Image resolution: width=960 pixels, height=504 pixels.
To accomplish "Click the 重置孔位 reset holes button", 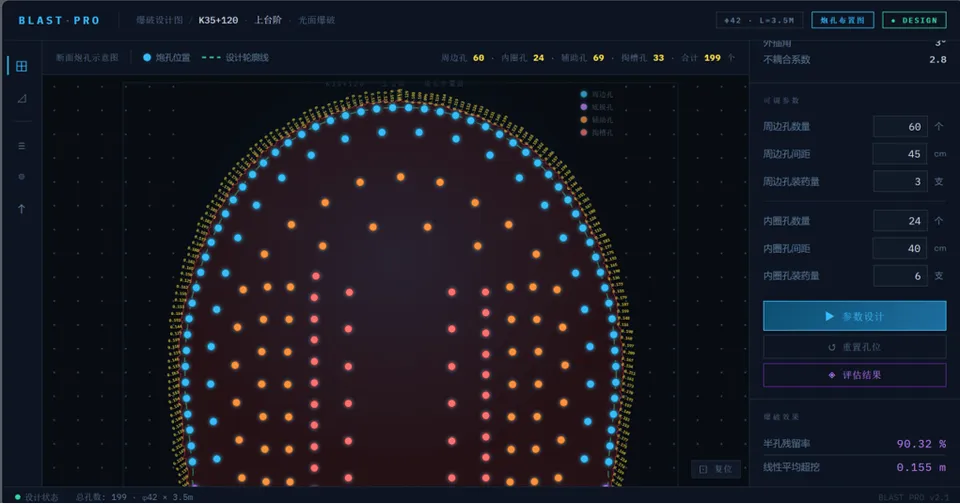I will (x=854, y=347).
